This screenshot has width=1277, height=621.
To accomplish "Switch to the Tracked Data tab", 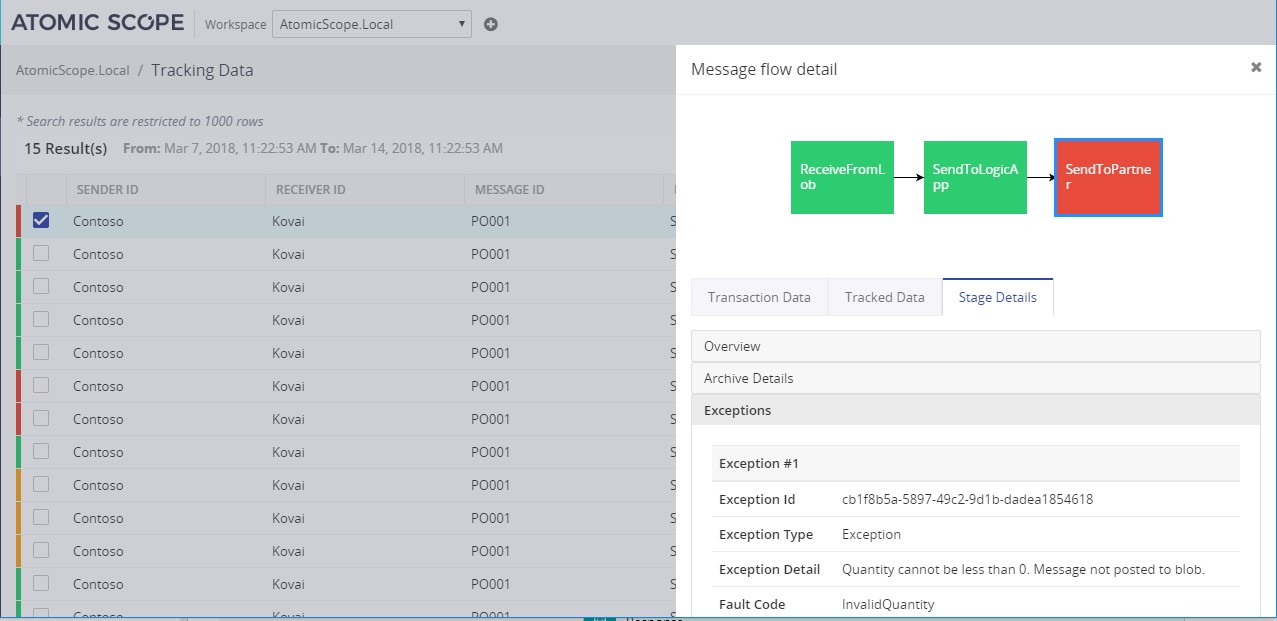I will pos(884,297).
